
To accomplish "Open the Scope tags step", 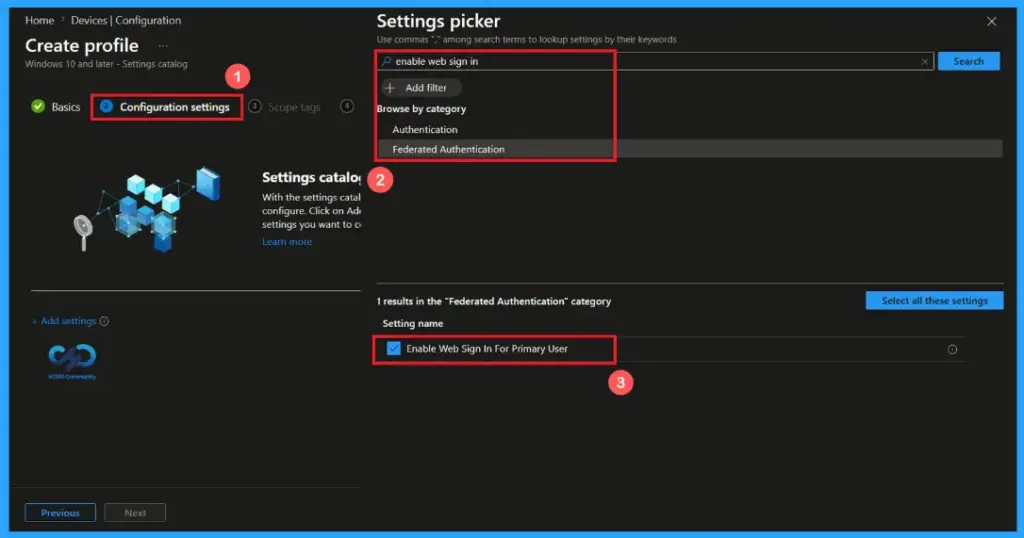I will click(285, 106).
